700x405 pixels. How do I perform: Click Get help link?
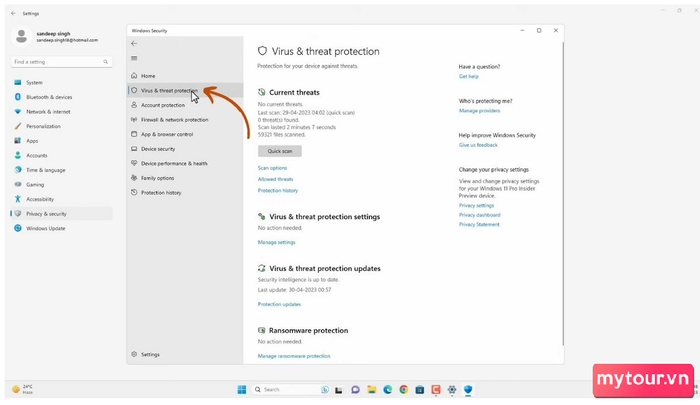468,76
